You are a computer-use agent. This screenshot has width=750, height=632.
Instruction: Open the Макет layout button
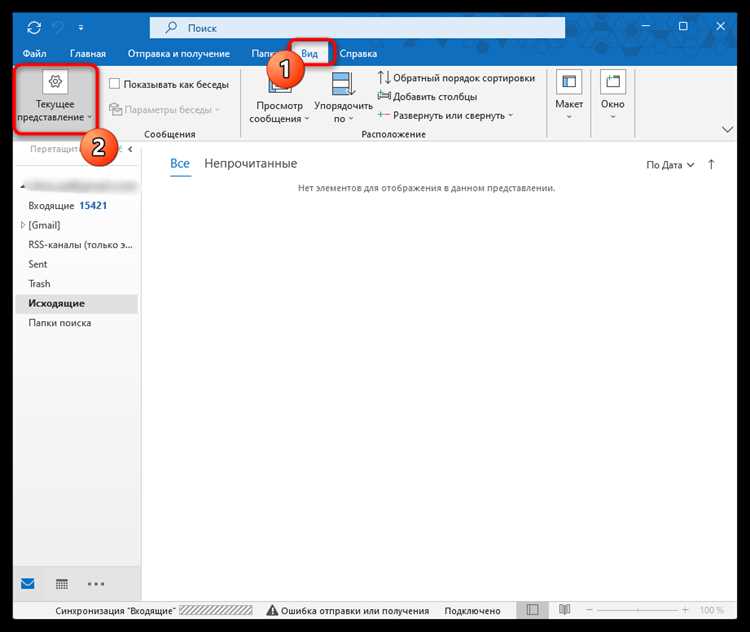click(569, 96)
